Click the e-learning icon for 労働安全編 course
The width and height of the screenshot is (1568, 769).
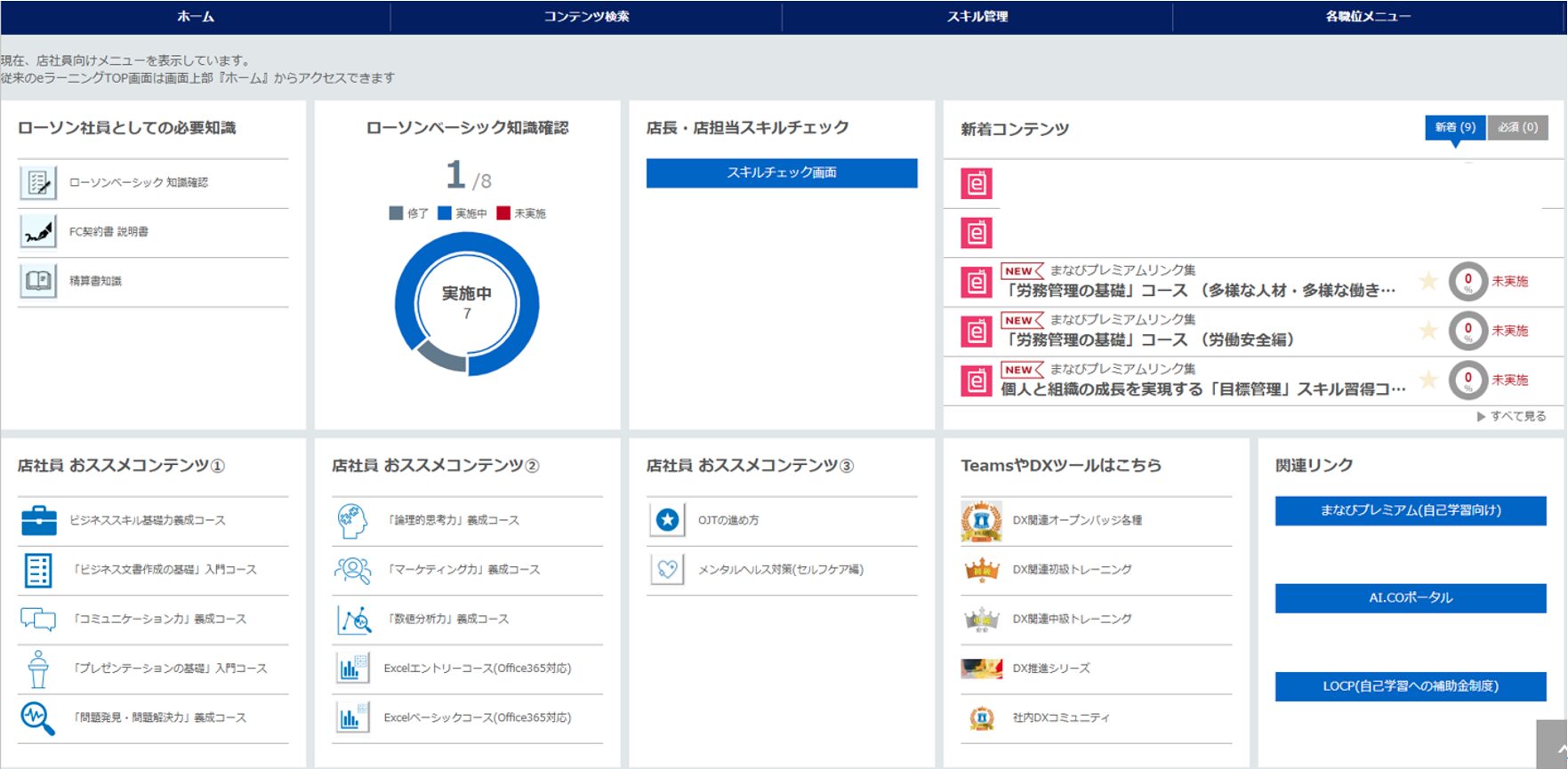pyautogui.click(x=977, y=332)
